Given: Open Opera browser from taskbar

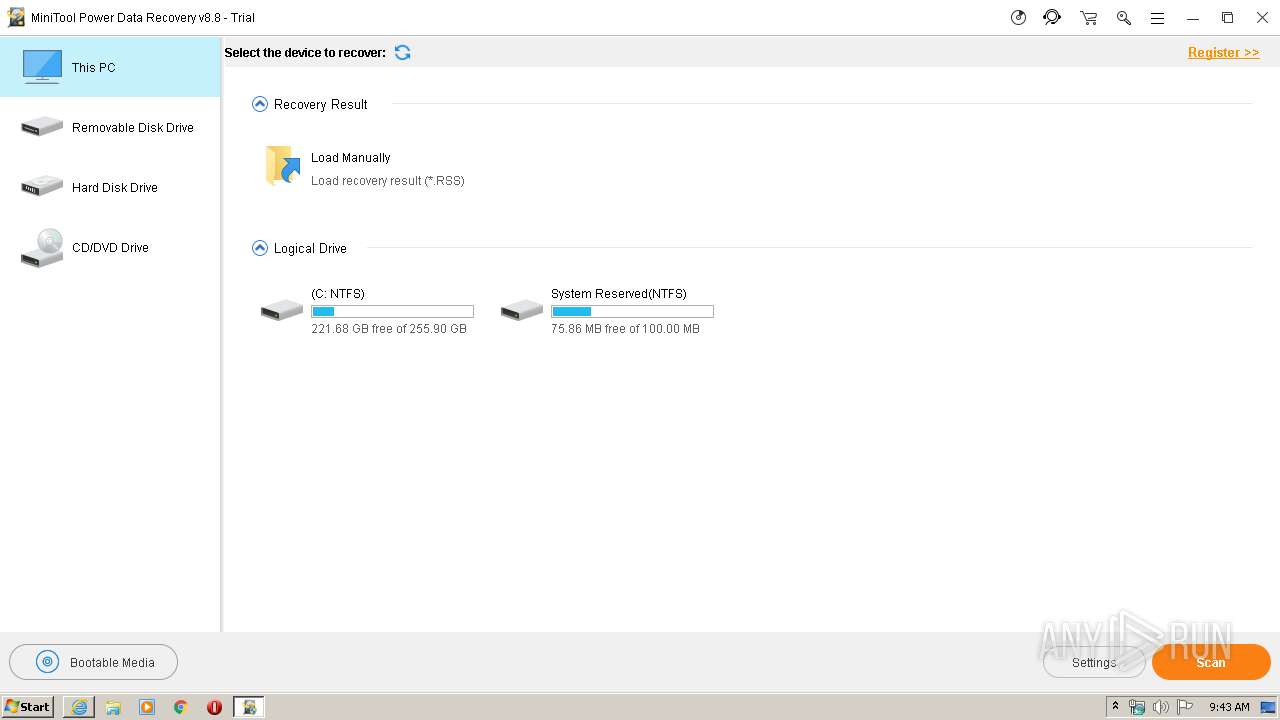Looking at the screenshot, I should point(214,707).
